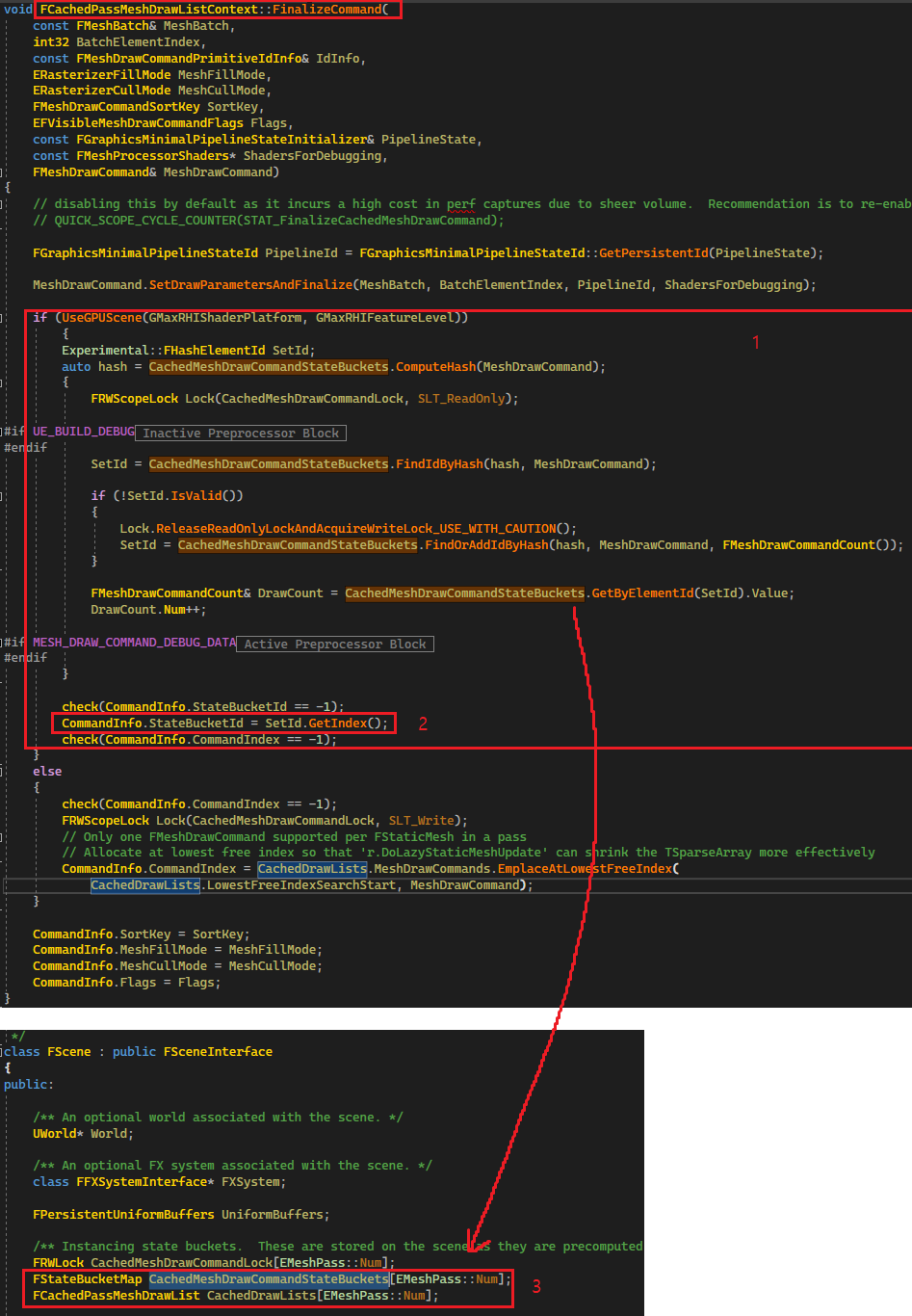912x1316 pixels.
Task: Click the EFVisibleMeshDrawCommandFlags type name
Action: pos(138,123)
